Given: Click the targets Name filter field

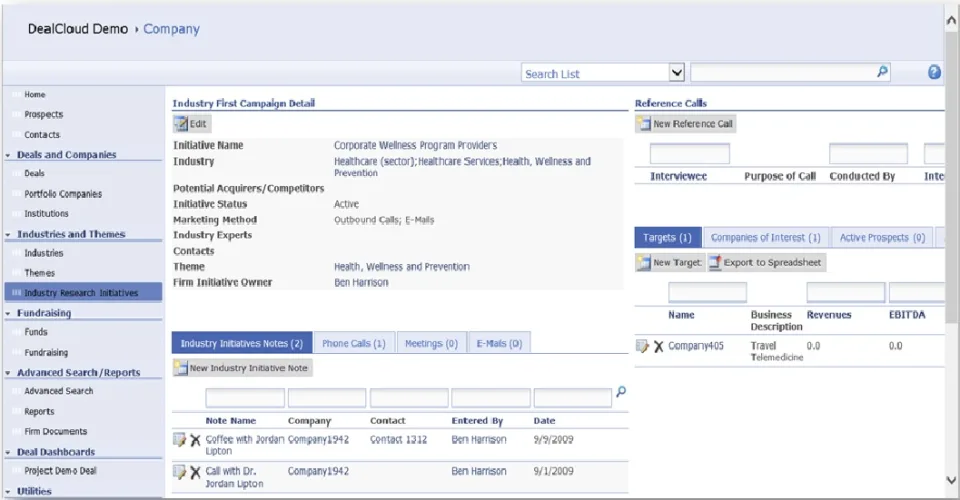Looking at the screenshot, I should pos(707,292).
